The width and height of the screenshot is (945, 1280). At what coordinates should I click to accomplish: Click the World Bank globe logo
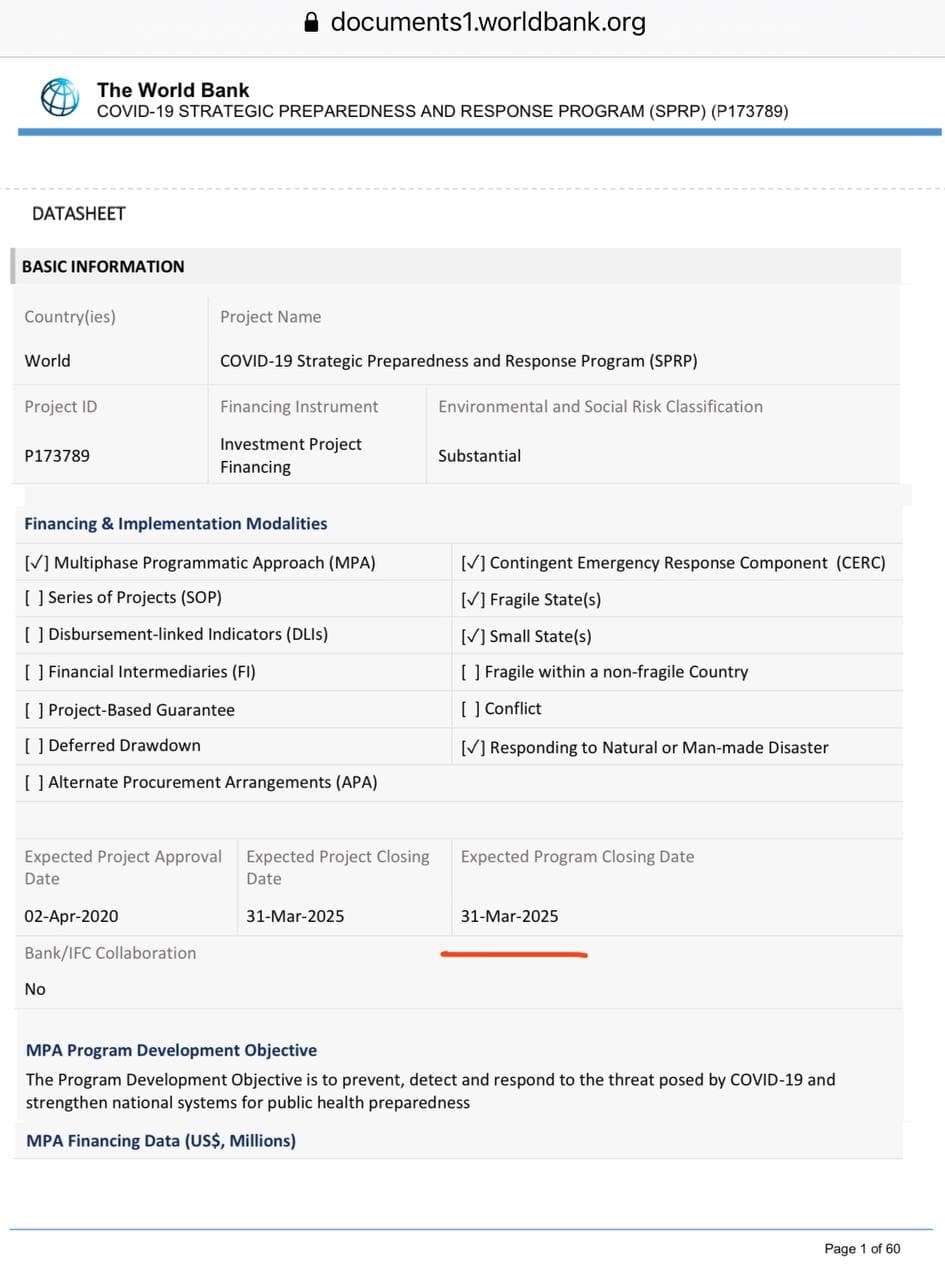(x=59, y=97)
